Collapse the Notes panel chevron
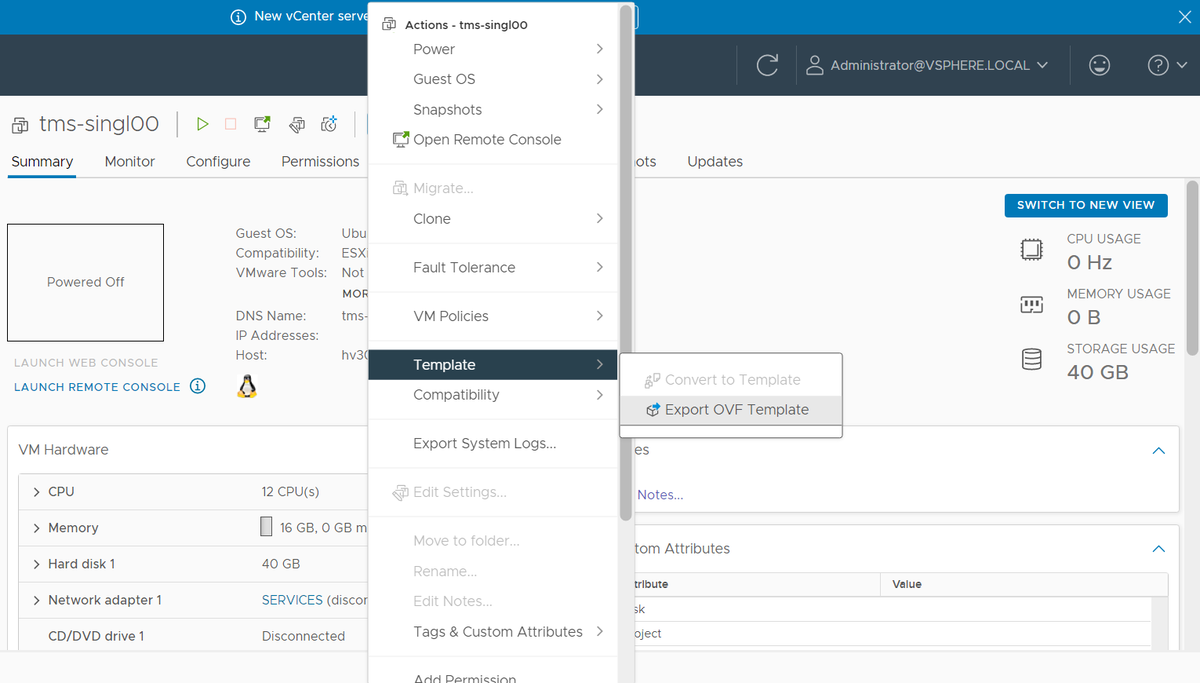 pos(1159,451)
